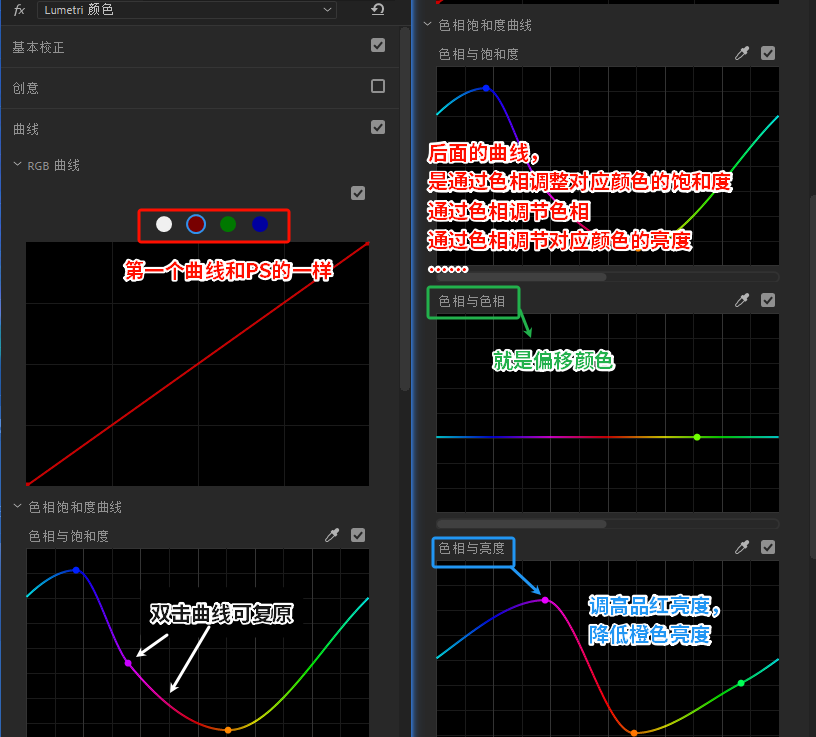Pick eyedropper for right 色相与饱和度 curve
Viewport: 816px width, 737px height.
(x=742, y=53)
